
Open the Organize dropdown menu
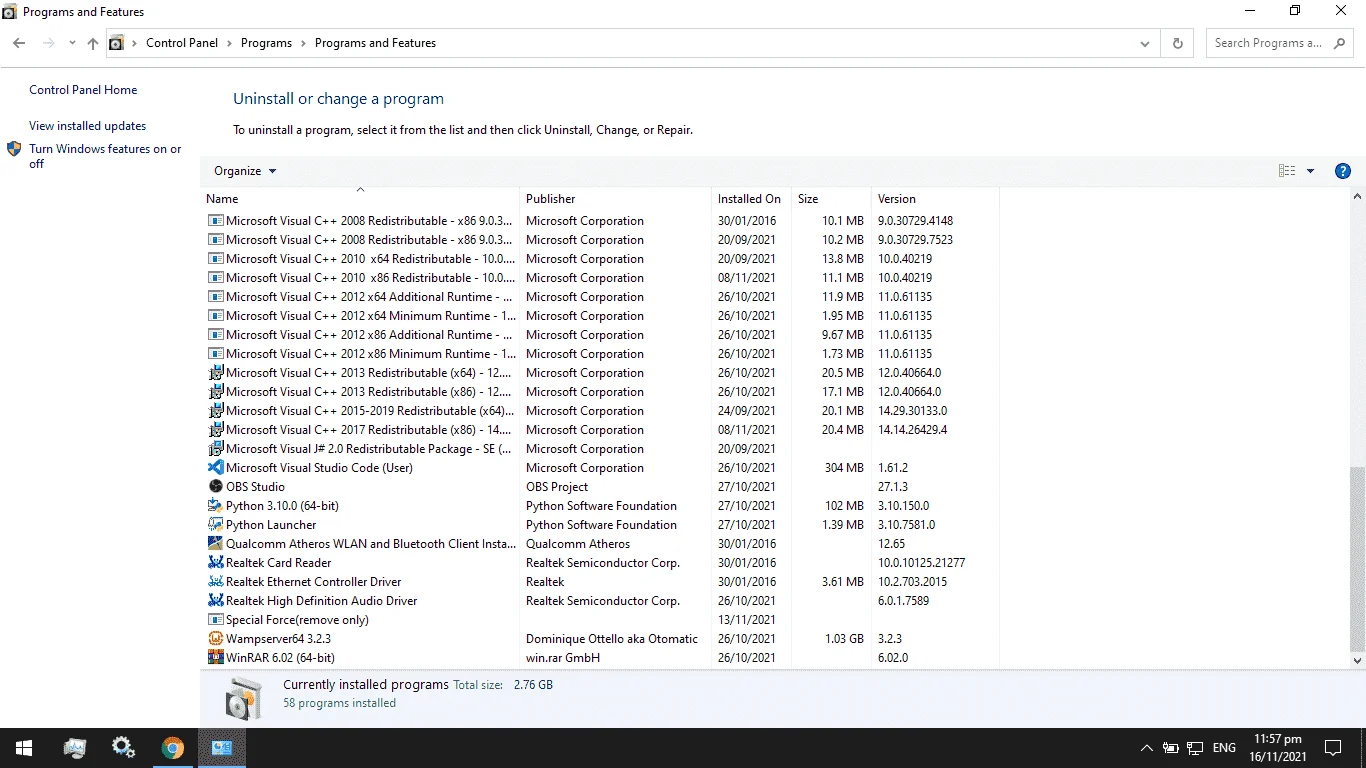coord(245,171)
